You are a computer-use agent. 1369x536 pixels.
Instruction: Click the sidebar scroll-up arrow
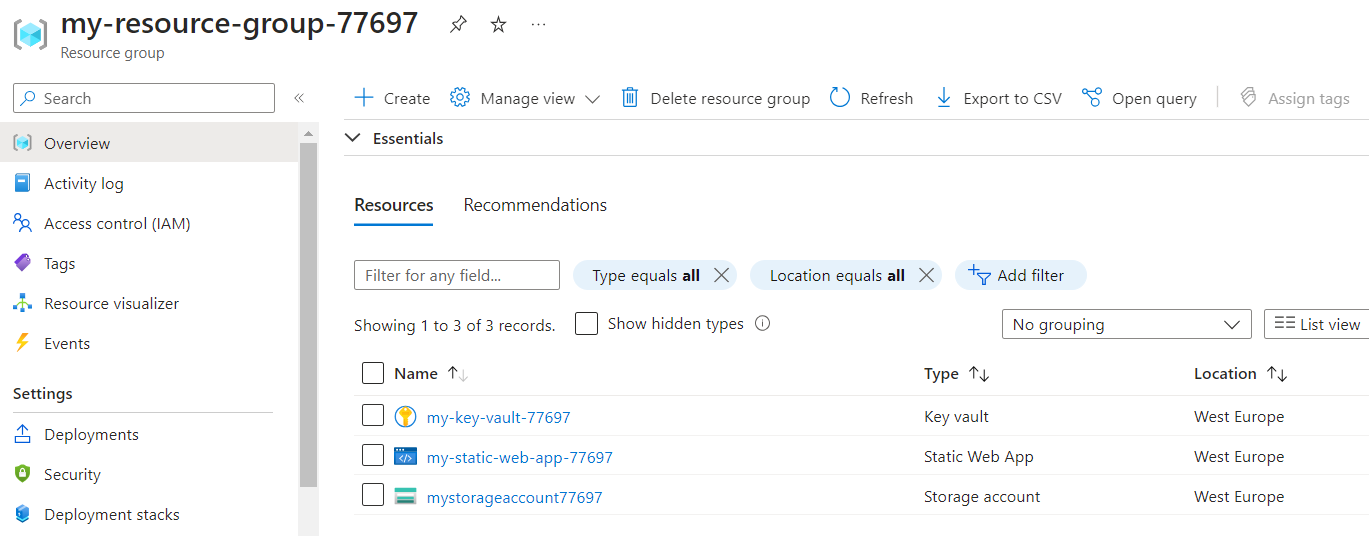(x=308, y=132)
